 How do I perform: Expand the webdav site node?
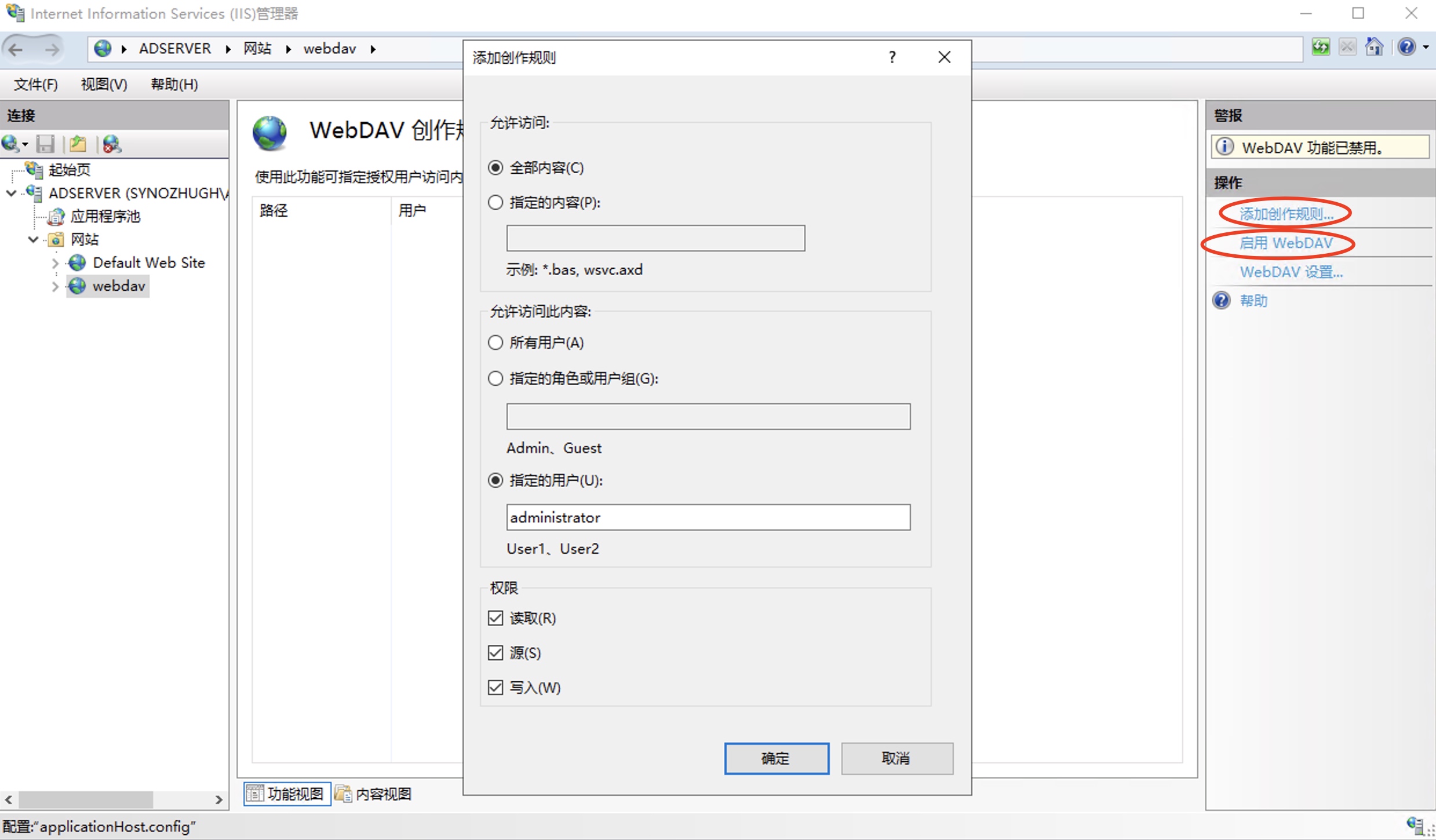pos(56,286)
